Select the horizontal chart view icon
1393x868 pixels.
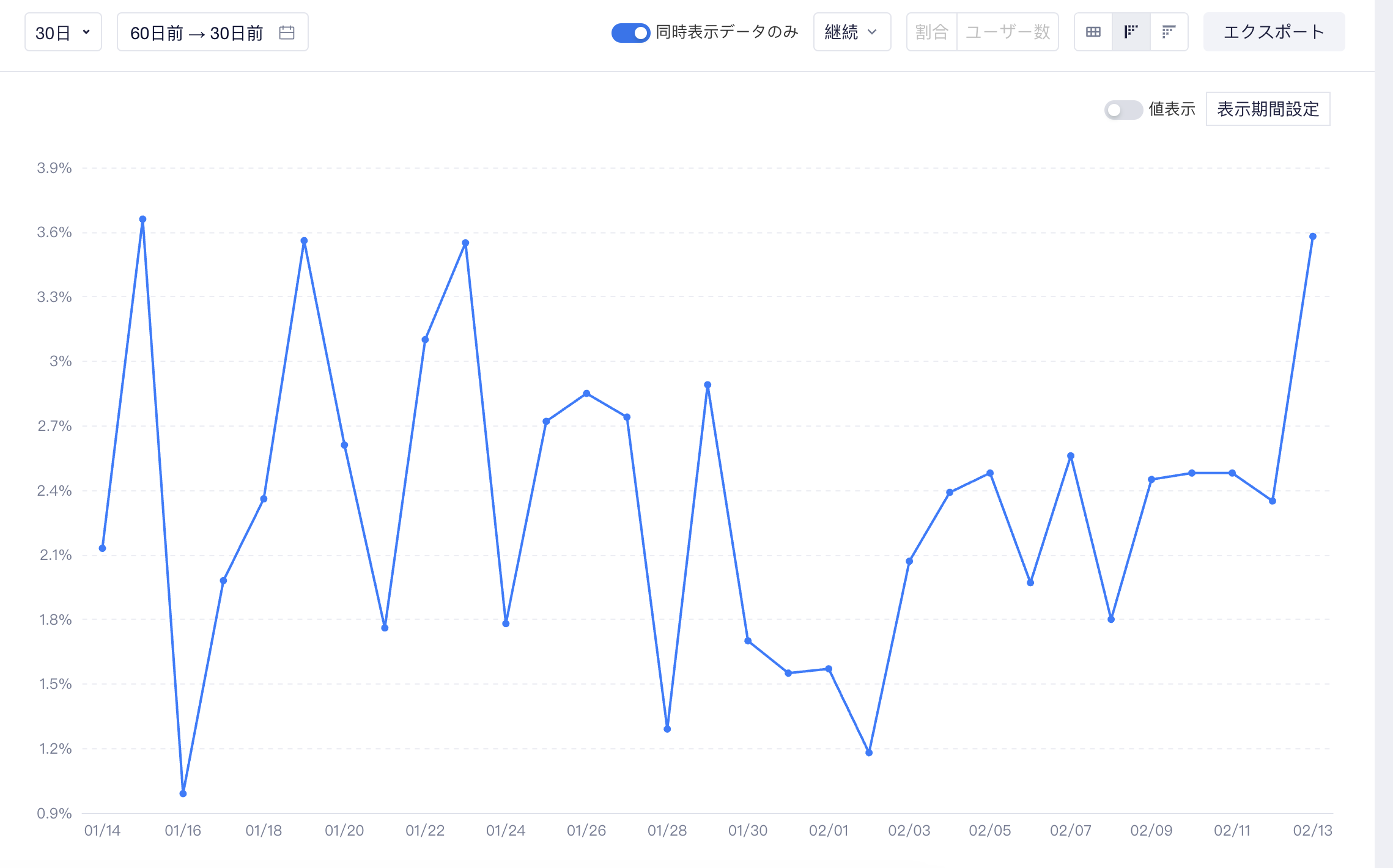click(1169, 32)
